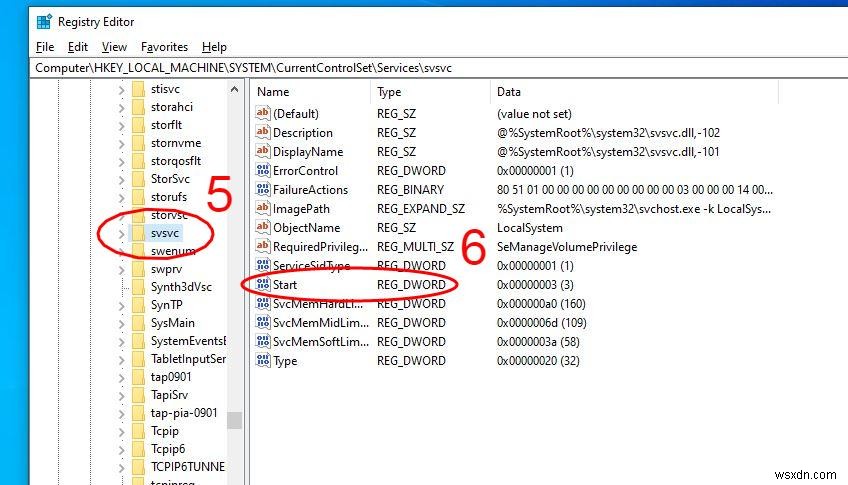848x485 pixels.
Task: Expand the svsvc key
Action: coord(122,234)
